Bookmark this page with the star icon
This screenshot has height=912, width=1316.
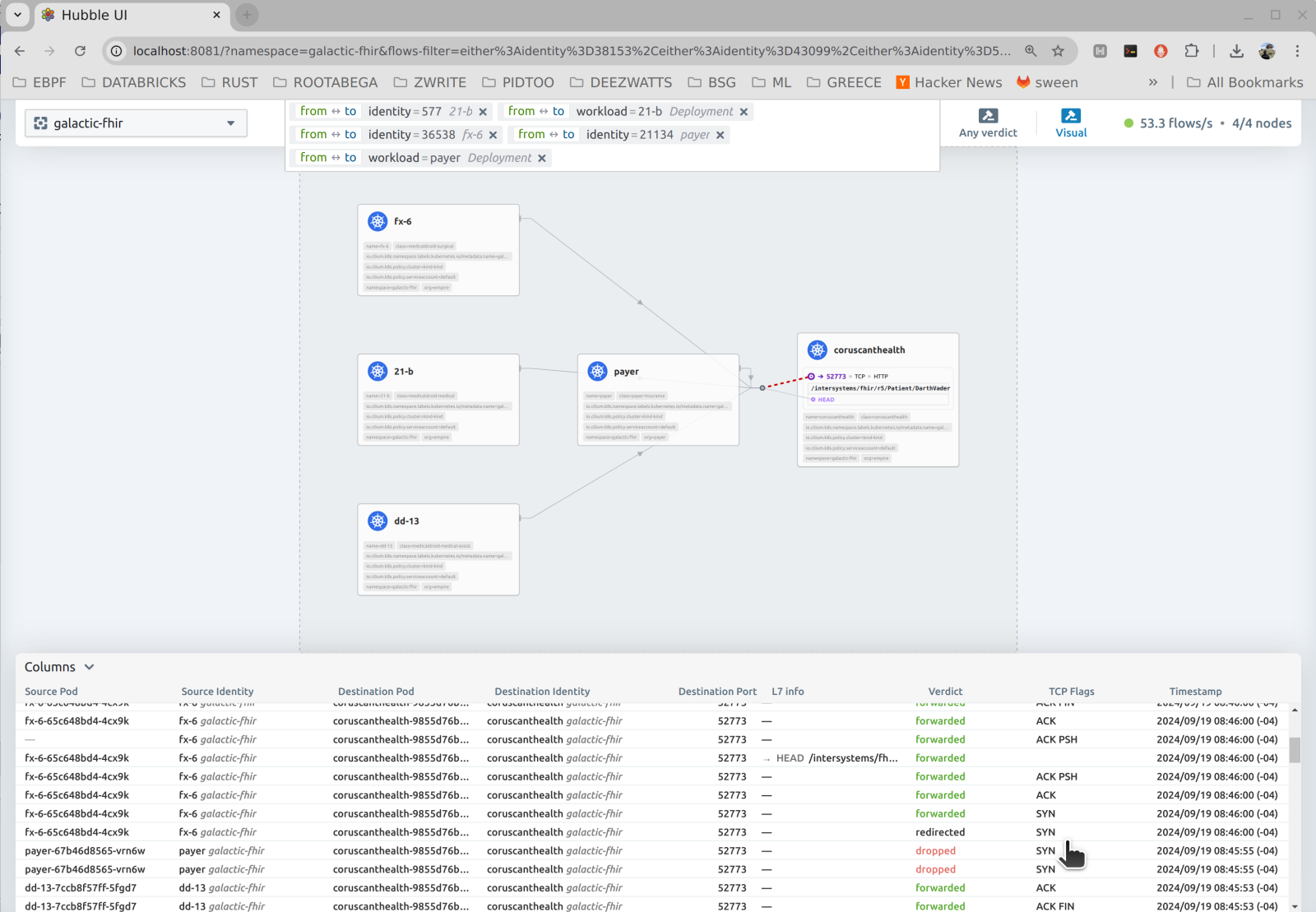click(1058, 51)
